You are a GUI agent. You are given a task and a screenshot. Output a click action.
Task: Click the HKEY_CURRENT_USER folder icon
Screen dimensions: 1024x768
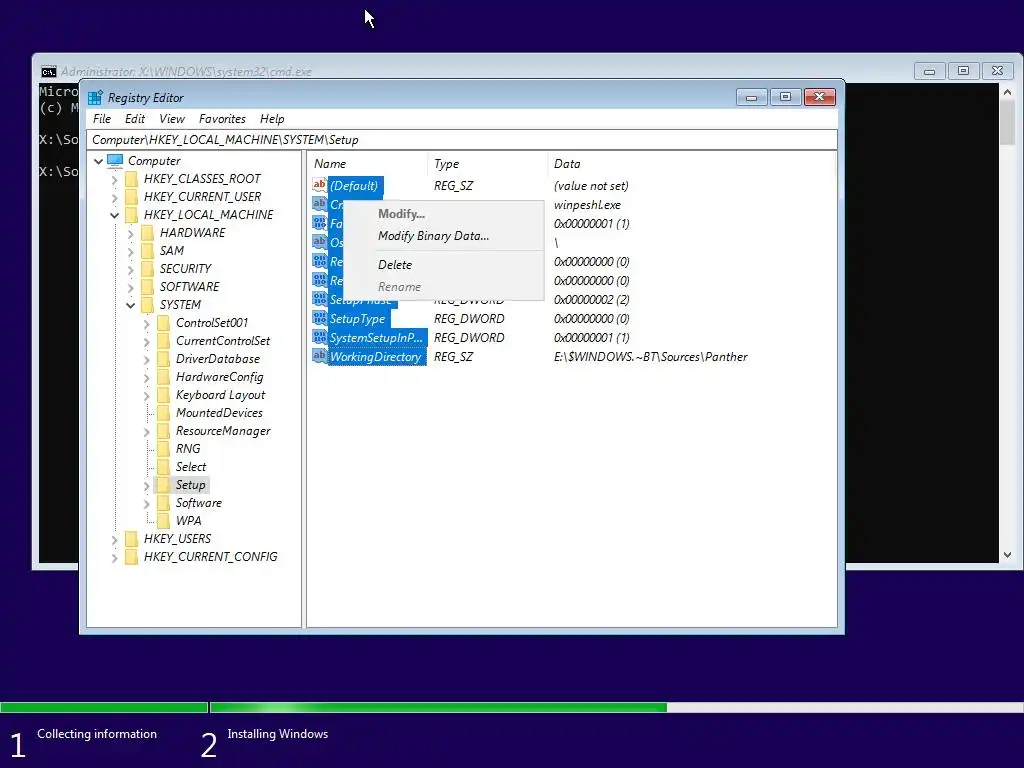tap(131, 197)
